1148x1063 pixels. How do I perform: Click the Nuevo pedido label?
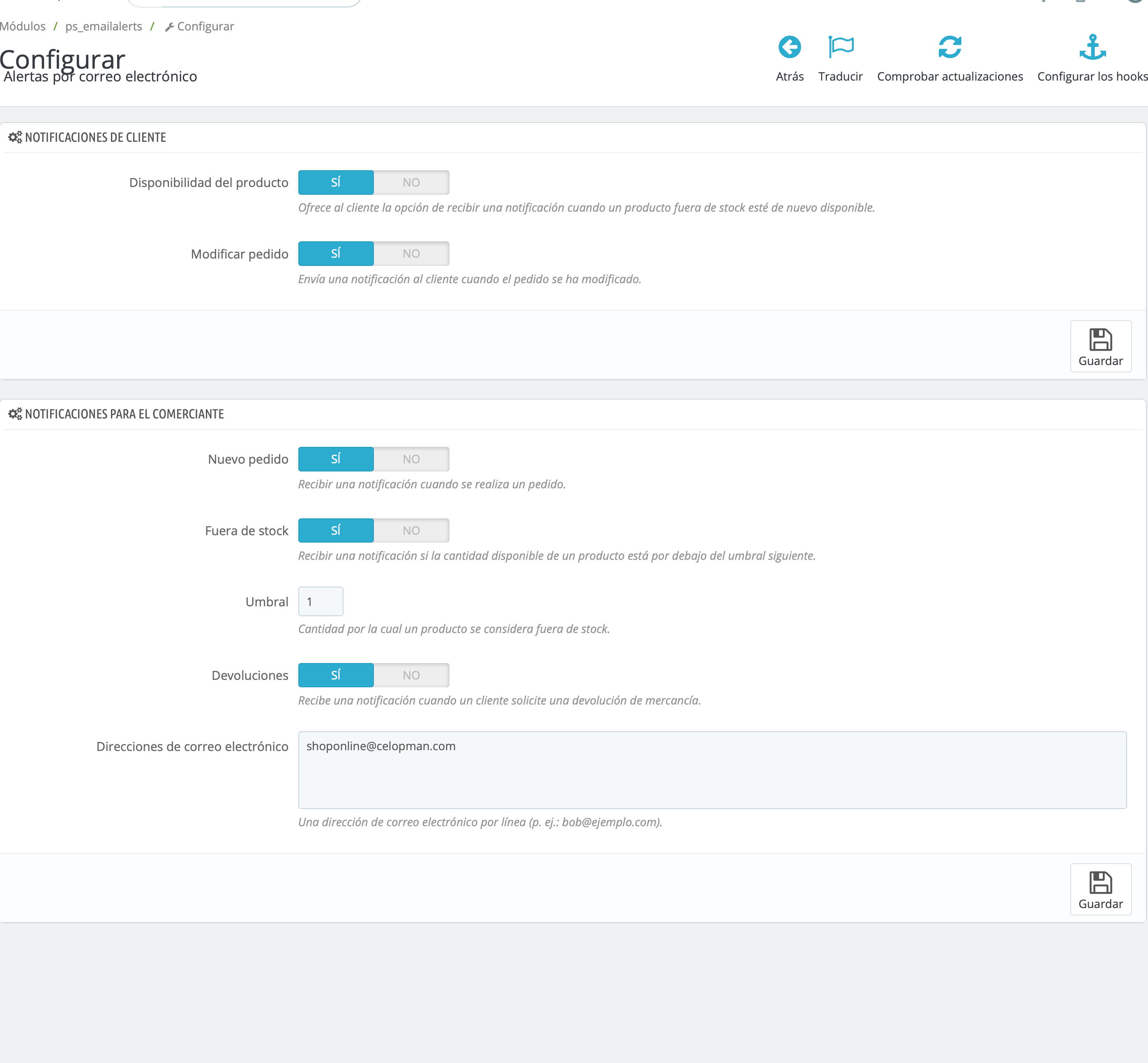coord(248,460)
